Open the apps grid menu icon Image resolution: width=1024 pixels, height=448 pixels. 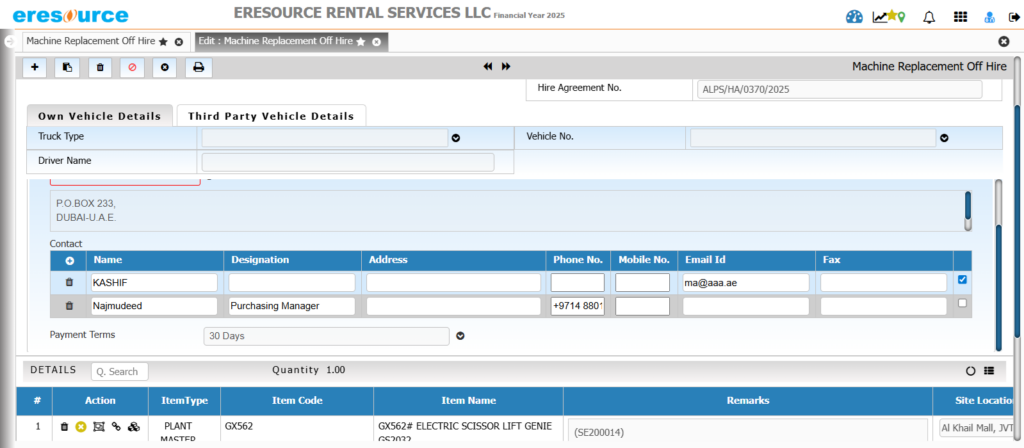960,16
